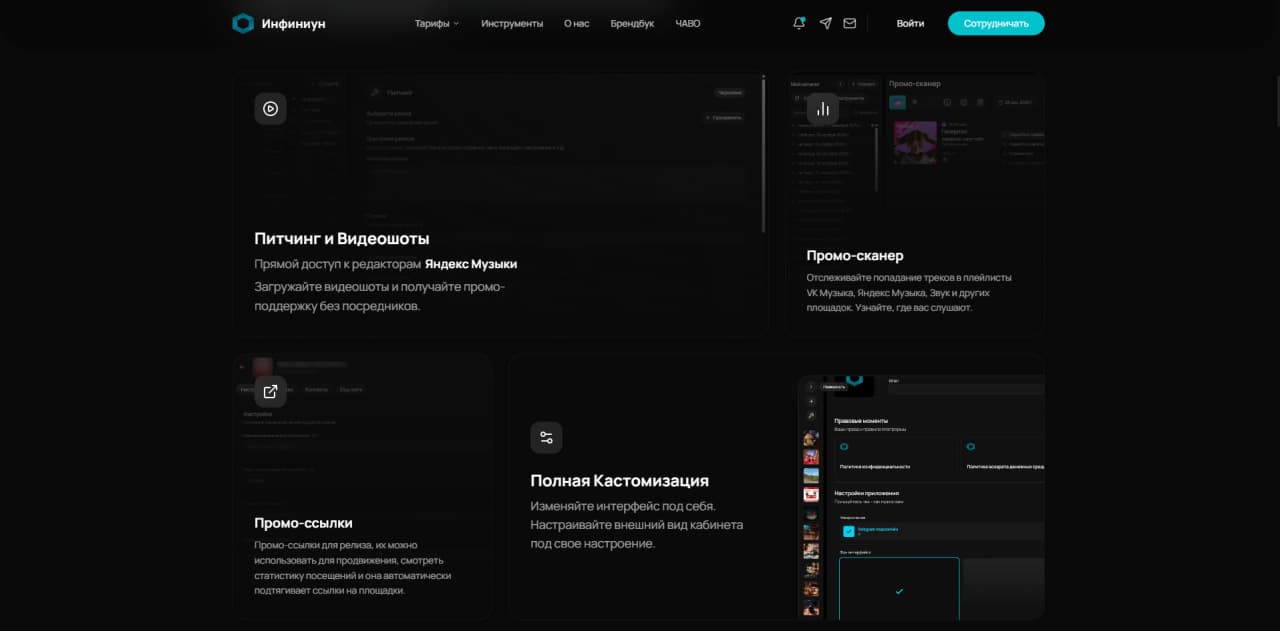
Task: Expand the Тарифы dropdown menu
Action: [x=437, y=23]
